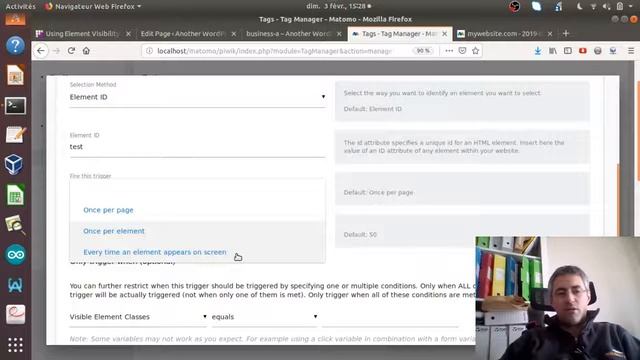Open the page actions three-dot menu
Viewport: 640px width, 360px height.
pos(449,51)
